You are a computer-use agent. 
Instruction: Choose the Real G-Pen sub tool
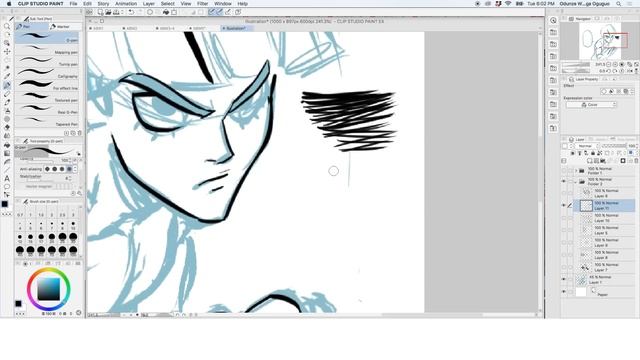pos(47,110)
